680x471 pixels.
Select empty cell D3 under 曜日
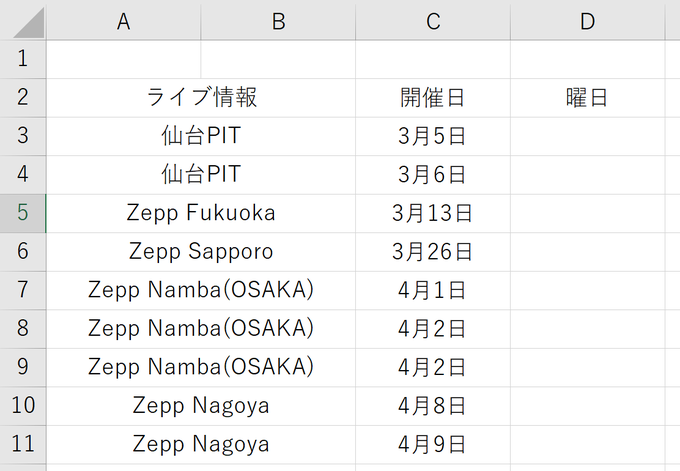coord(587,135)
